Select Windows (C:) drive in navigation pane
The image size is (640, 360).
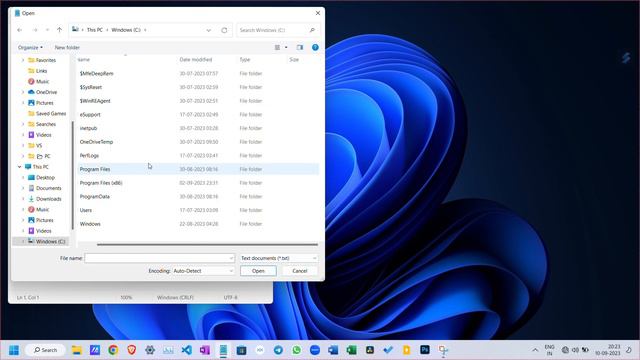pyautogui.click(x=50, y=242)
